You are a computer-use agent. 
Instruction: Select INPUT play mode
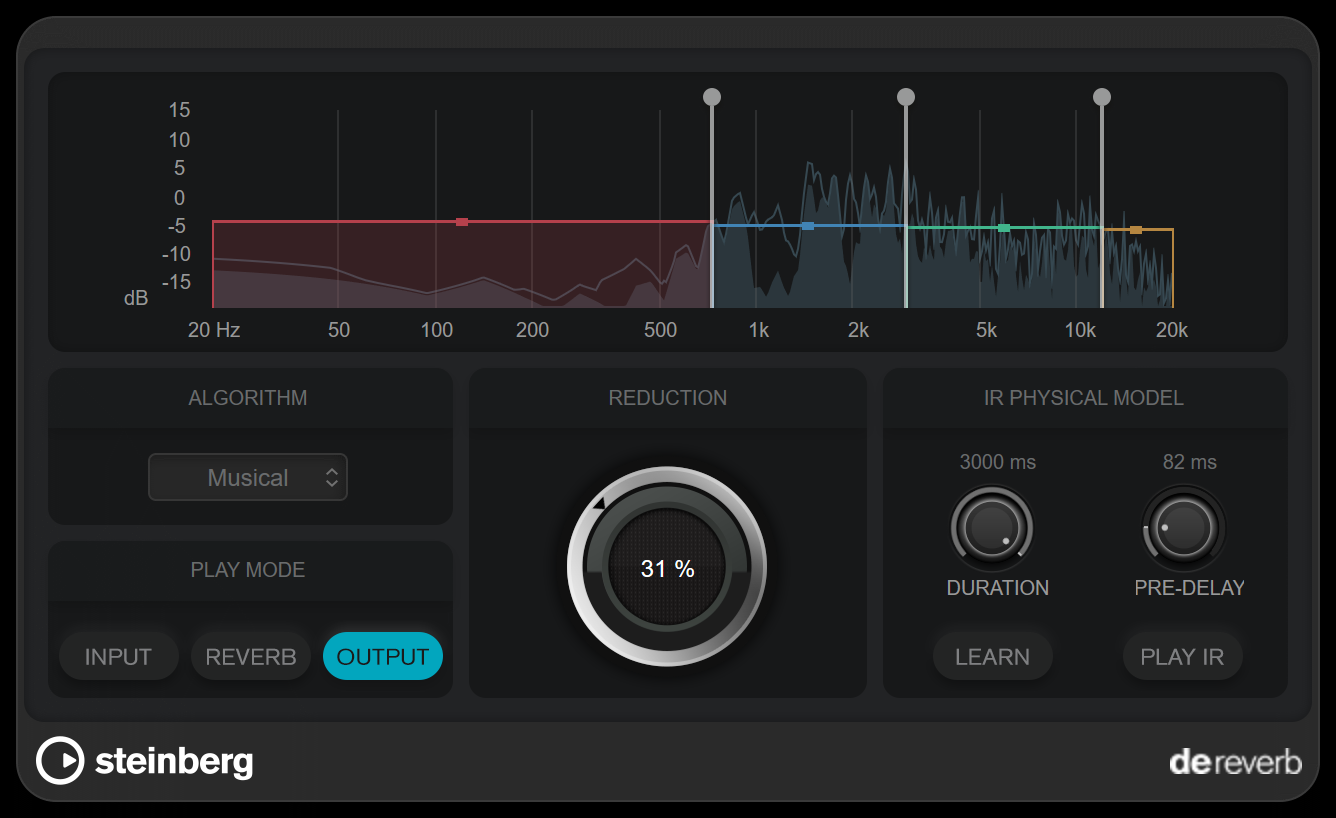coord(118,657)
